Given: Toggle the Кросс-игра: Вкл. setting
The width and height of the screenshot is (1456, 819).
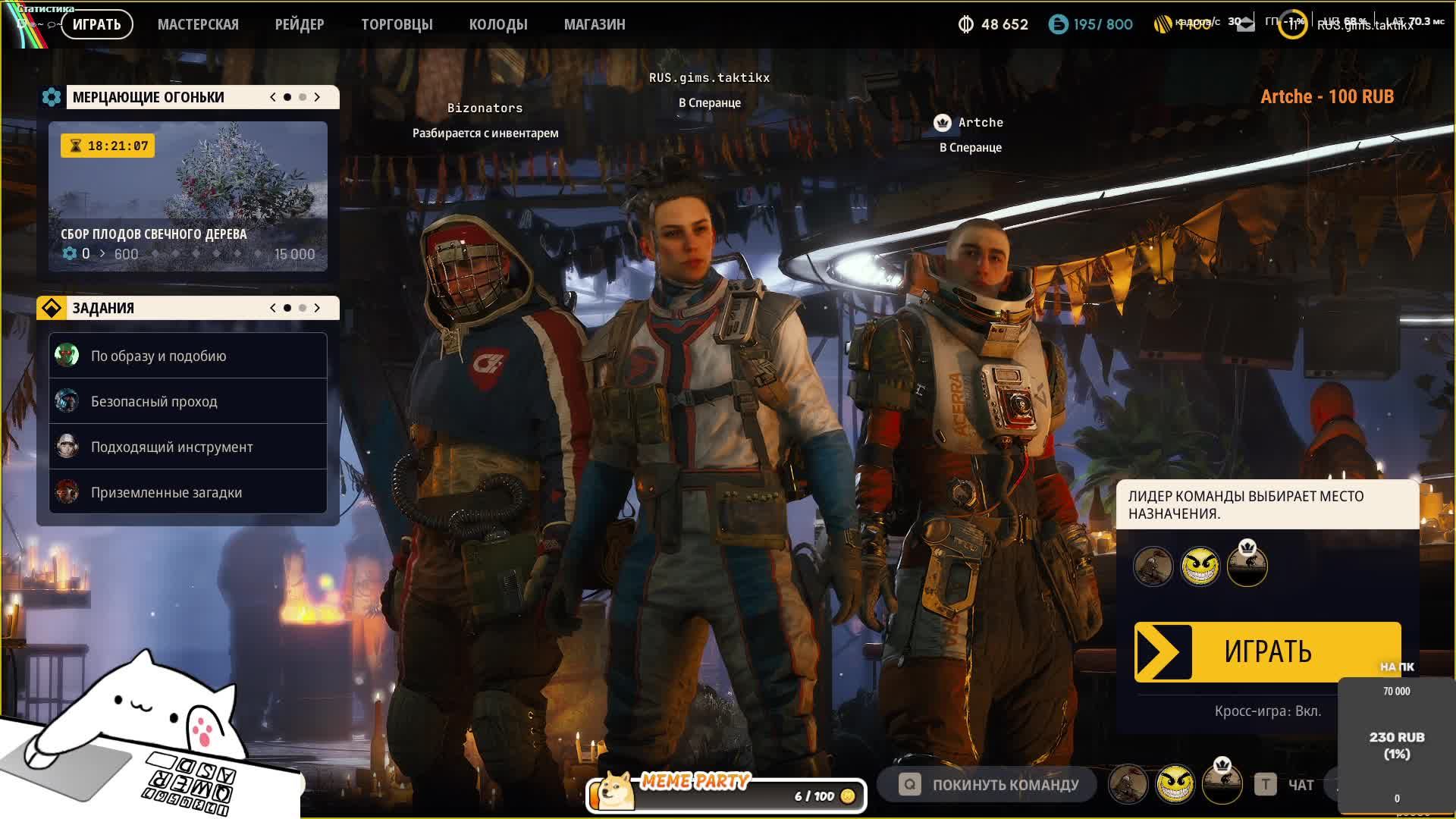Looking at the screenshot, I should click(1267, 711).
